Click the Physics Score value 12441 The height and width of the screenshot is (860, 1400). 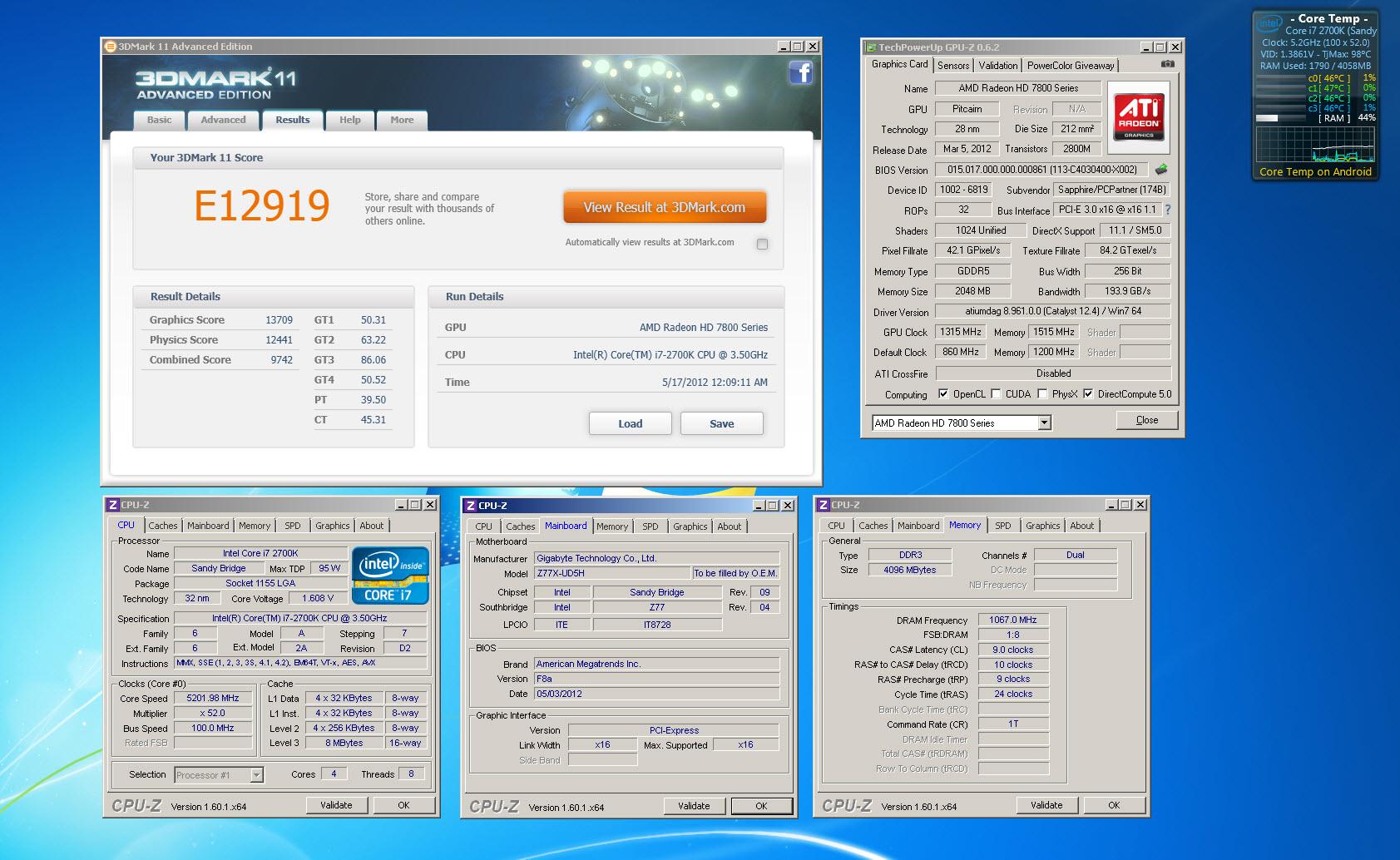coord(279,340)
